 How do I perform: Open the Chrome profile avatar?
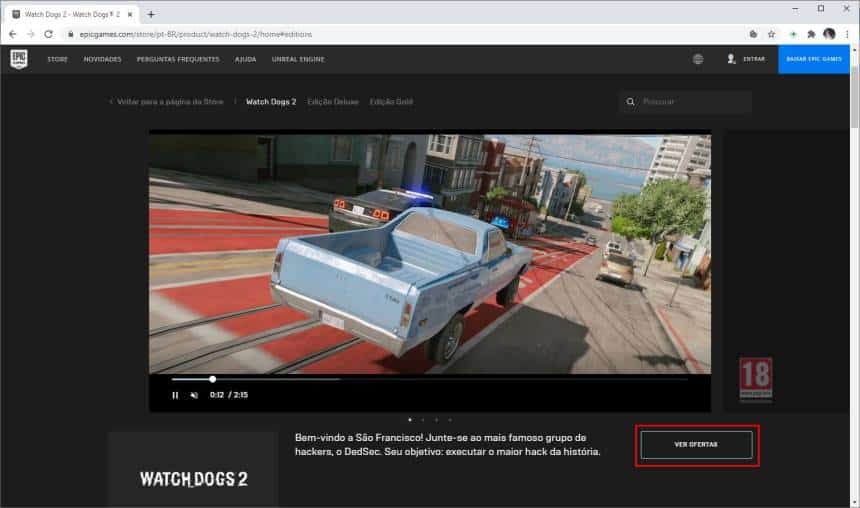(829, 34)
